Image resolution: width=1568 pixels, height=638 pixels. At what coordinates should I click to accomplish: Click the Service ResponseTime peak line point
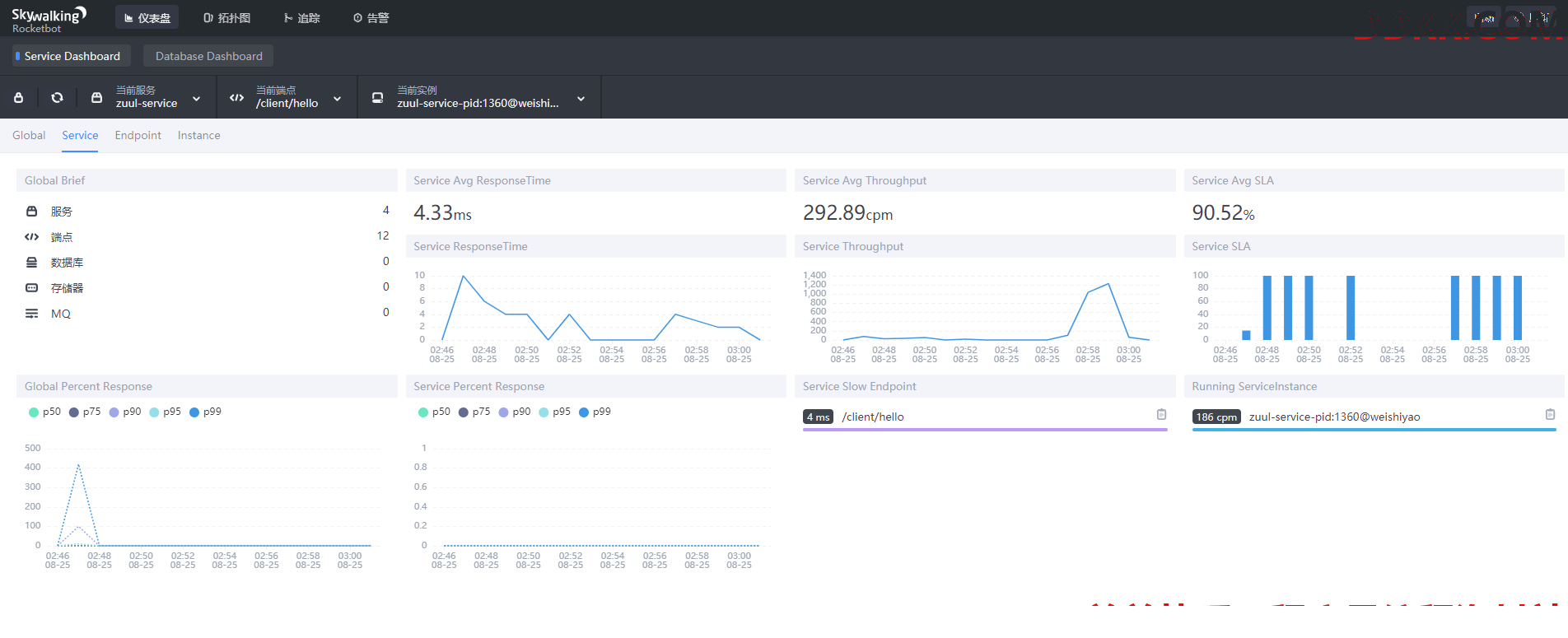click(x=464, y=277)
